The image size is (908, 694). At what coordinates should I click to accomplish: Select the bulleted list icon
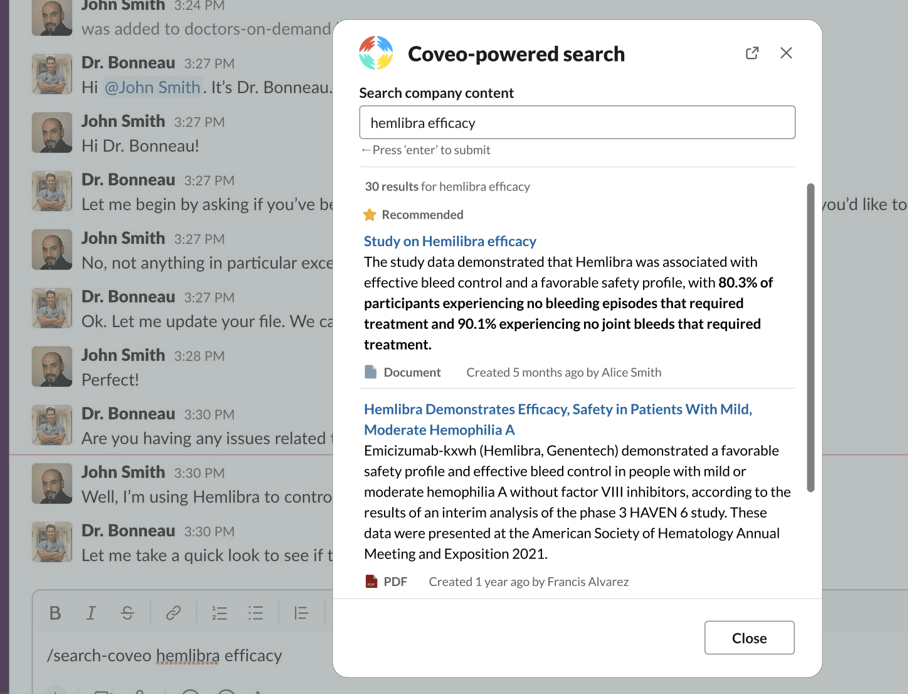pos(256,613)
